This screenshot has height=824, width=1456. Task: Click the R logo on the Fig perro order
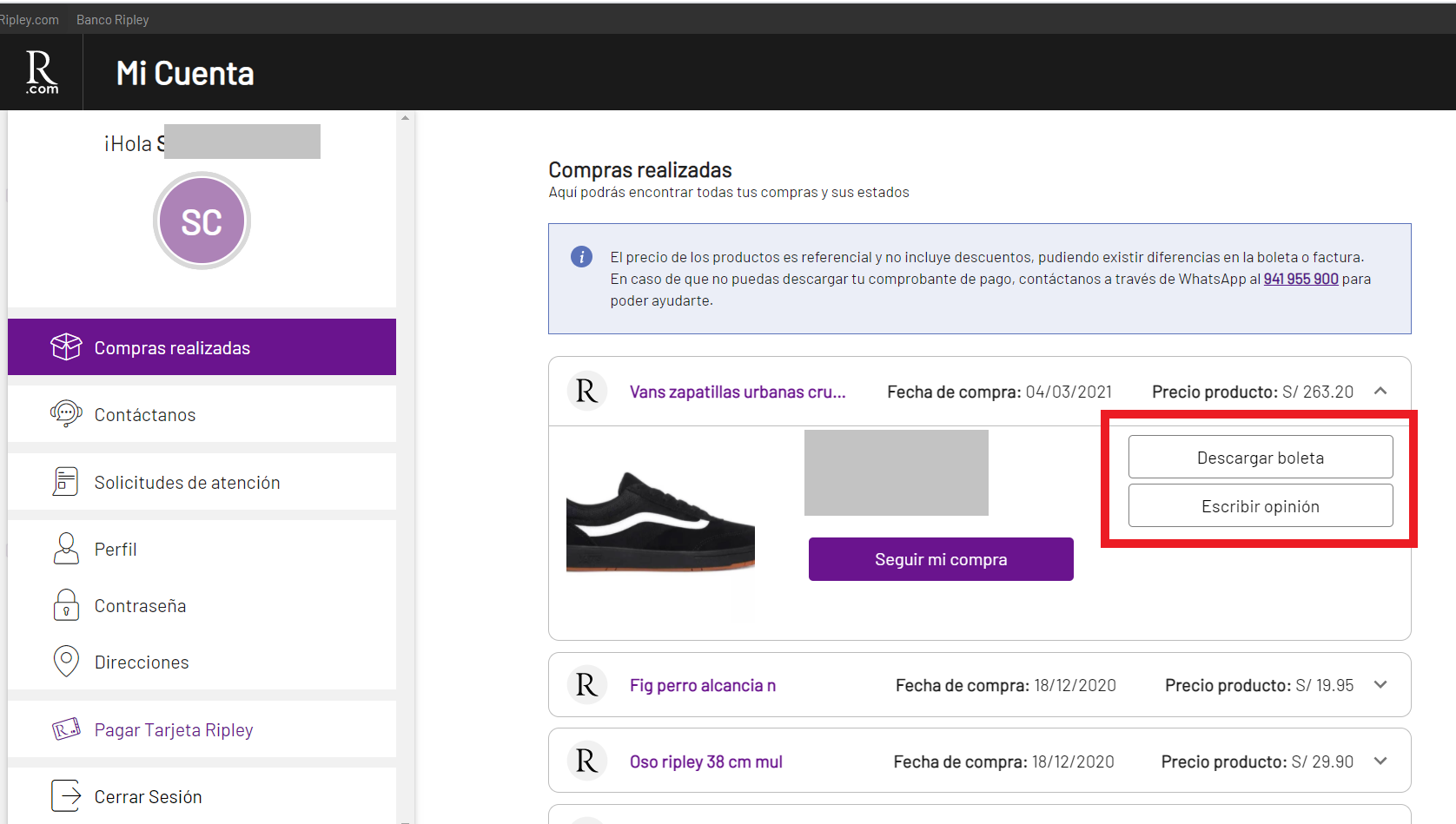586,685
